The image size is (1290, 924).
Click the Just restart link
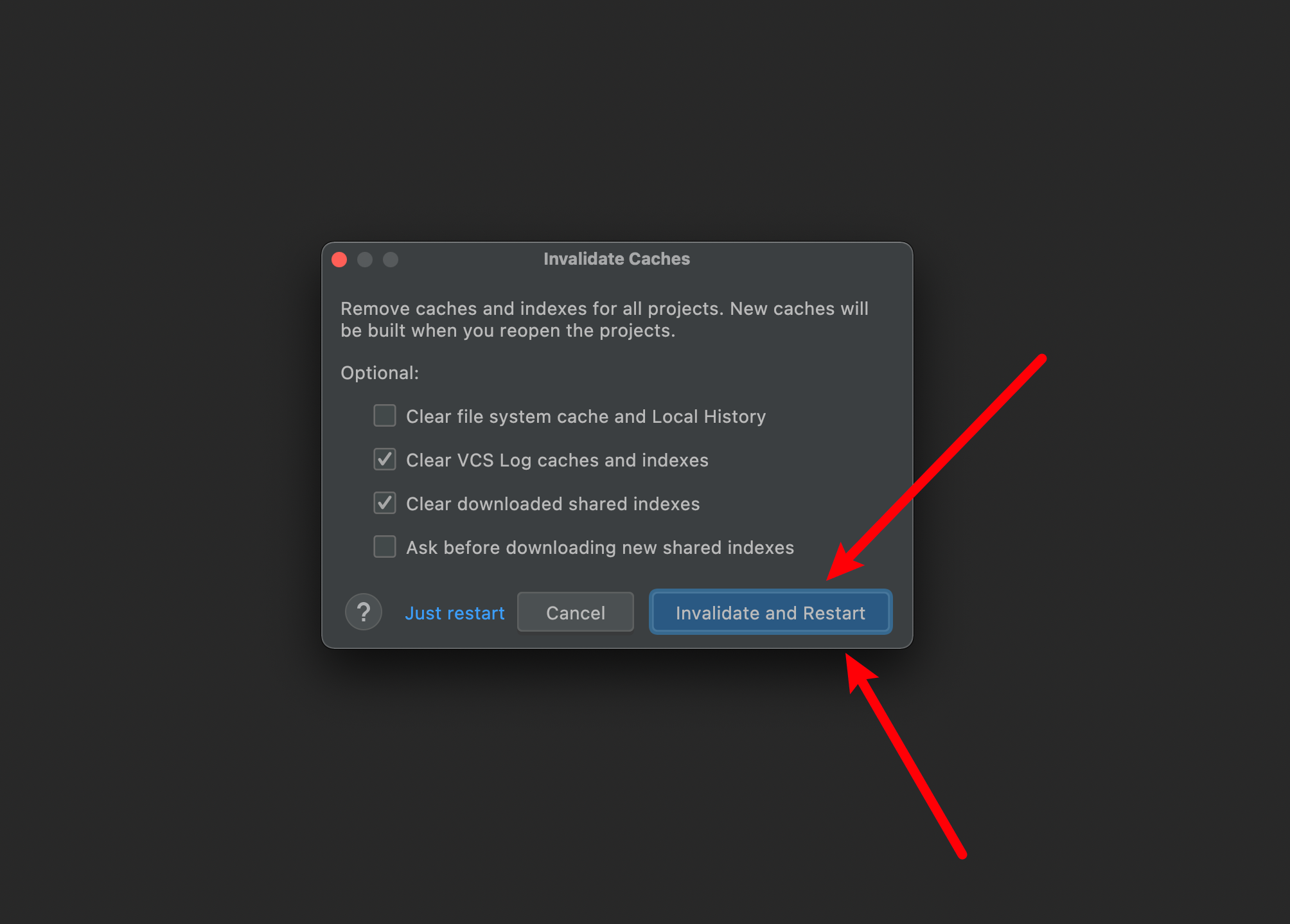tap(455, 613)
